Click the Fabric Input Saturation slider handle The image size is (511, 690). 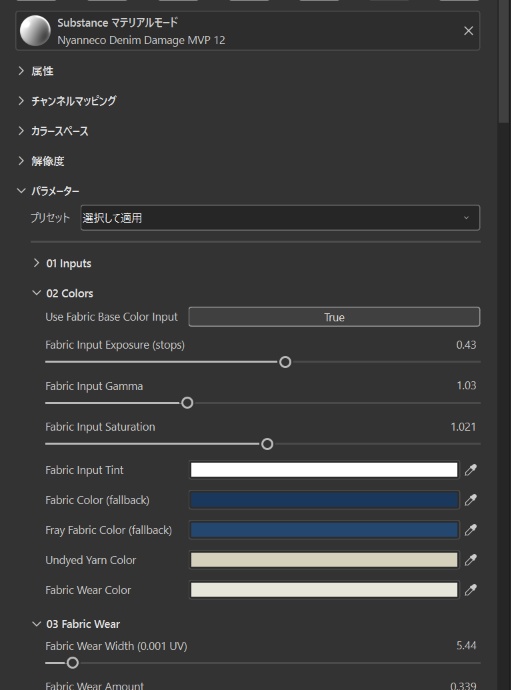(x=267, y=444)
